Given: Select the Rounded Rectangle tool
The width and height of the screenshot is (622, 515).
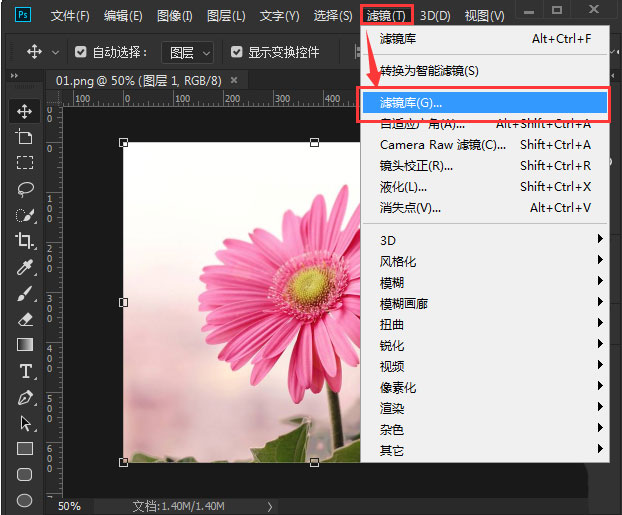Looking at the screenshot, I should pyautogui.click(x=25, y=475).
